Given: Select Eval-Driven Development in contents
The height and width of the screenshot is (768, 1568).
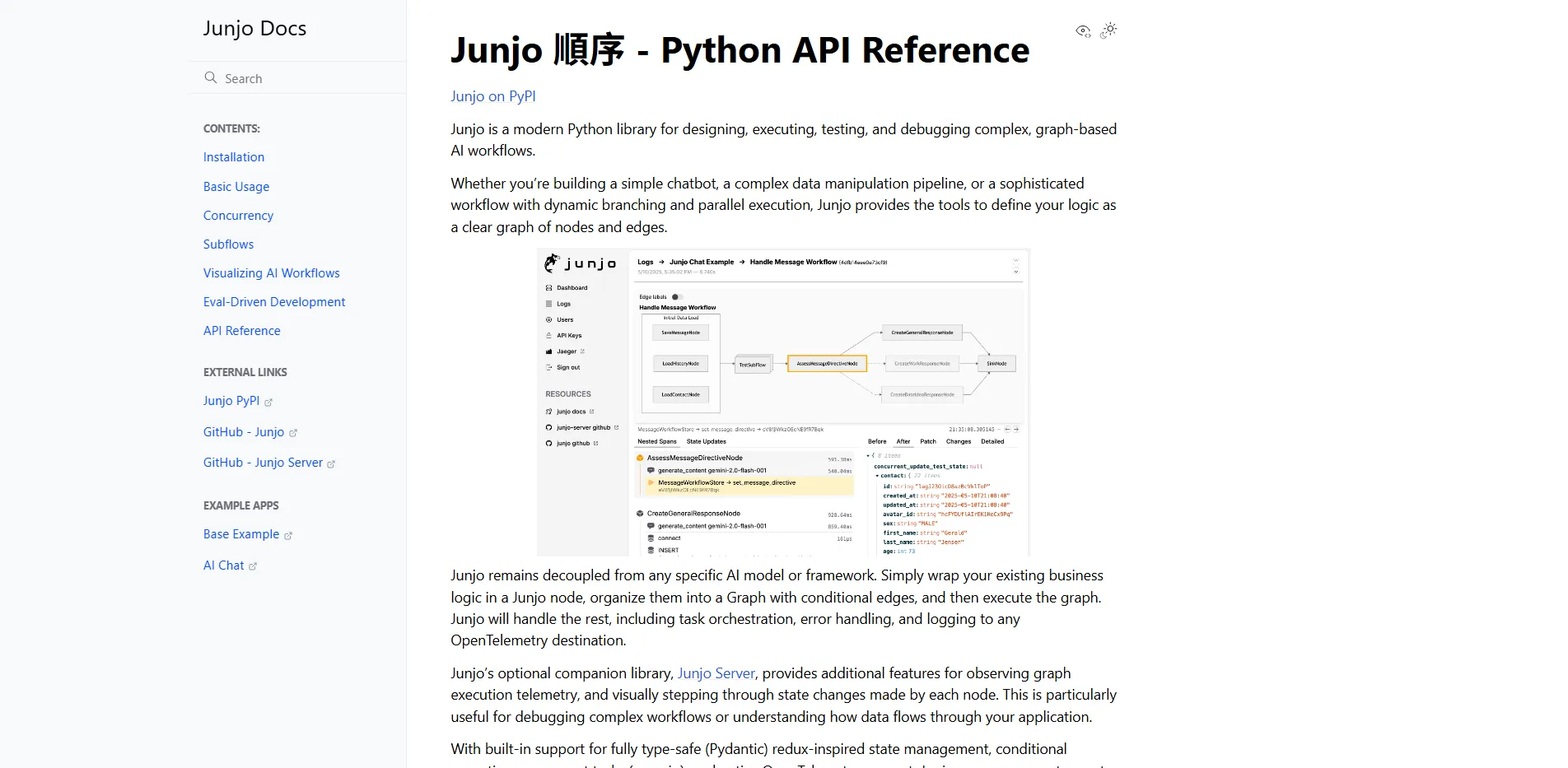Looking at the screenshot, I should (274, 302).
